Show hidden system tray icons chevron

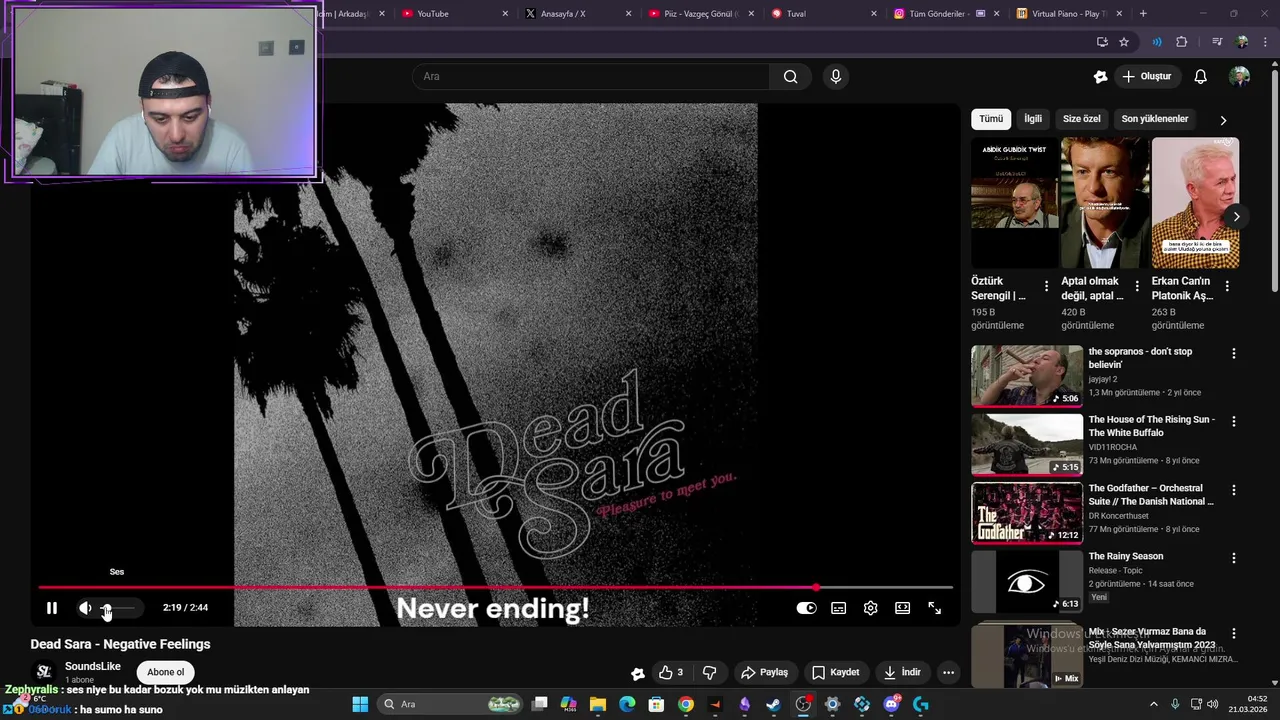[x=1153, y=704]
